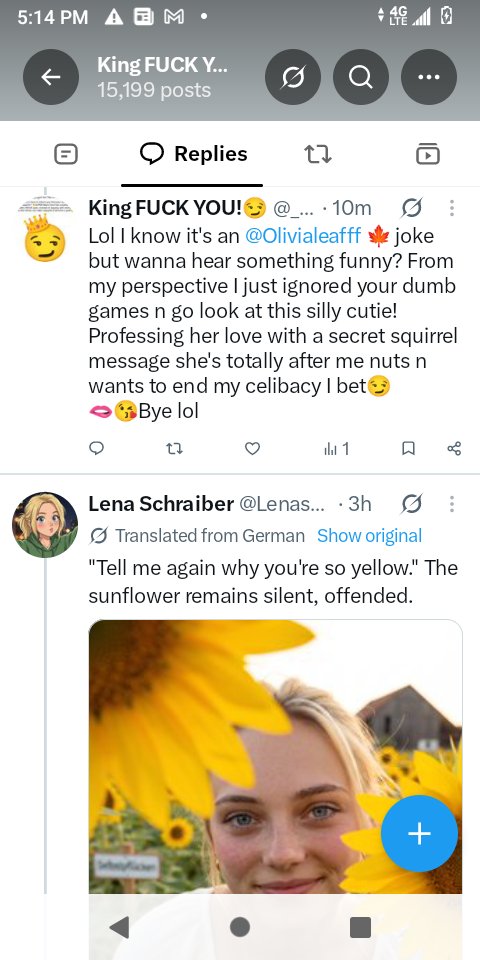Open the @Olivialeafff mention link
The width and height of the screenshot is (480, 960).
point(303,236)
